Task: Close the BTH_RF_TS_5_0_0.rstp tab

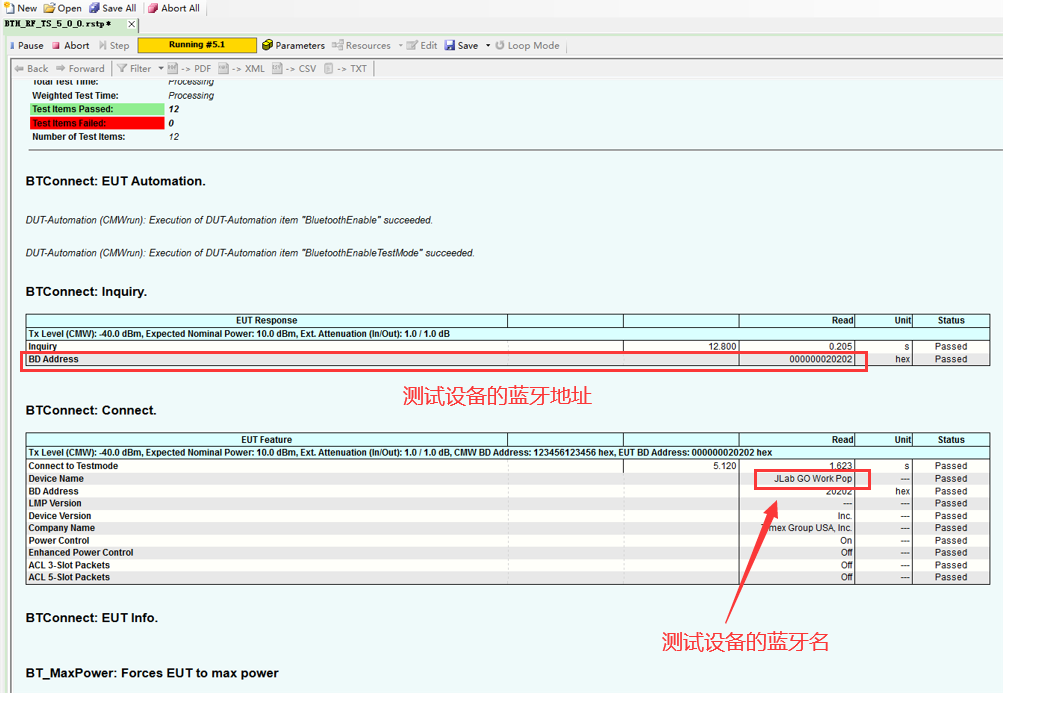Action: point(132,24)
